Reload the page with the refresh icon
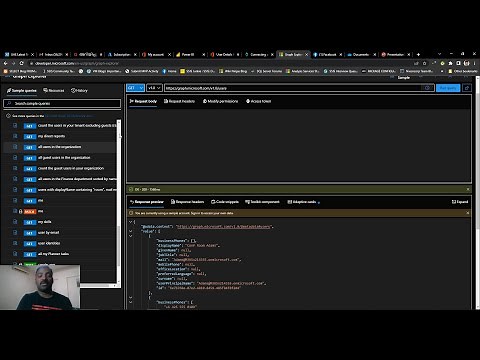The width and height of the screenshot is (480, 360). pyautogui.click(x=22, y=63)
